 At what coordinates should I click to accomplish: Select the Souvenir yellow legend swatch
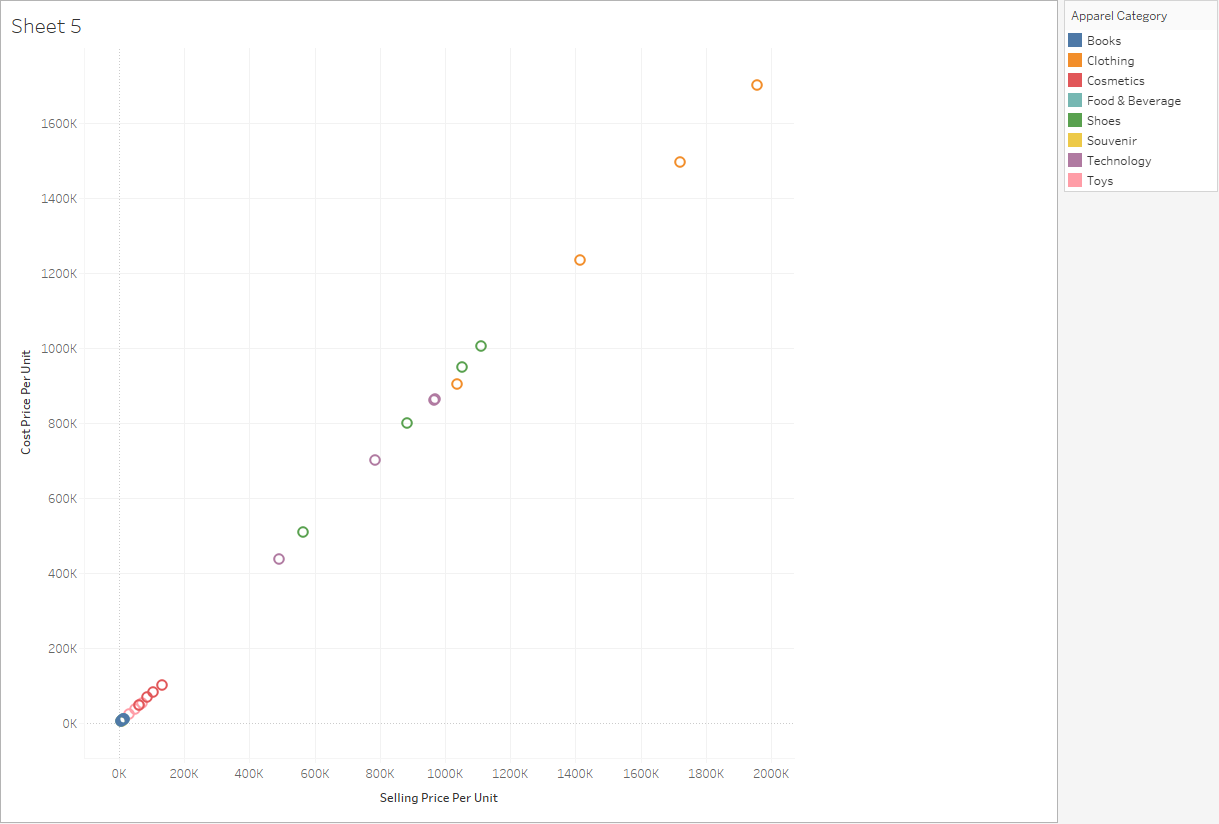(x=1075, y=141)
